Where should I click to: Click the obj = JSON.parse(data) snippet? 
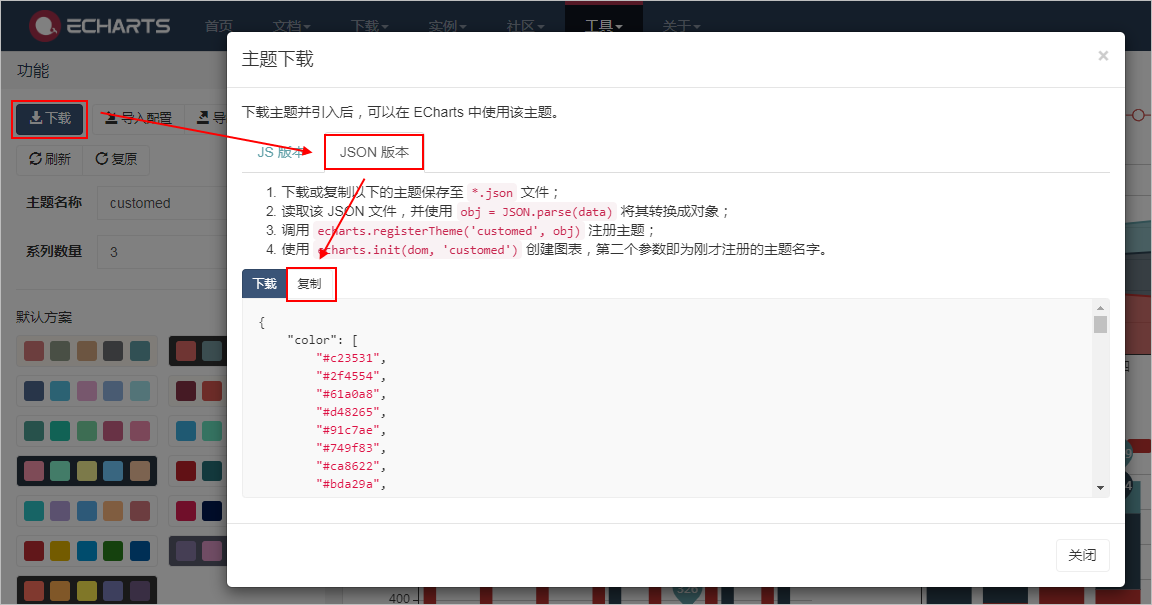536,212
